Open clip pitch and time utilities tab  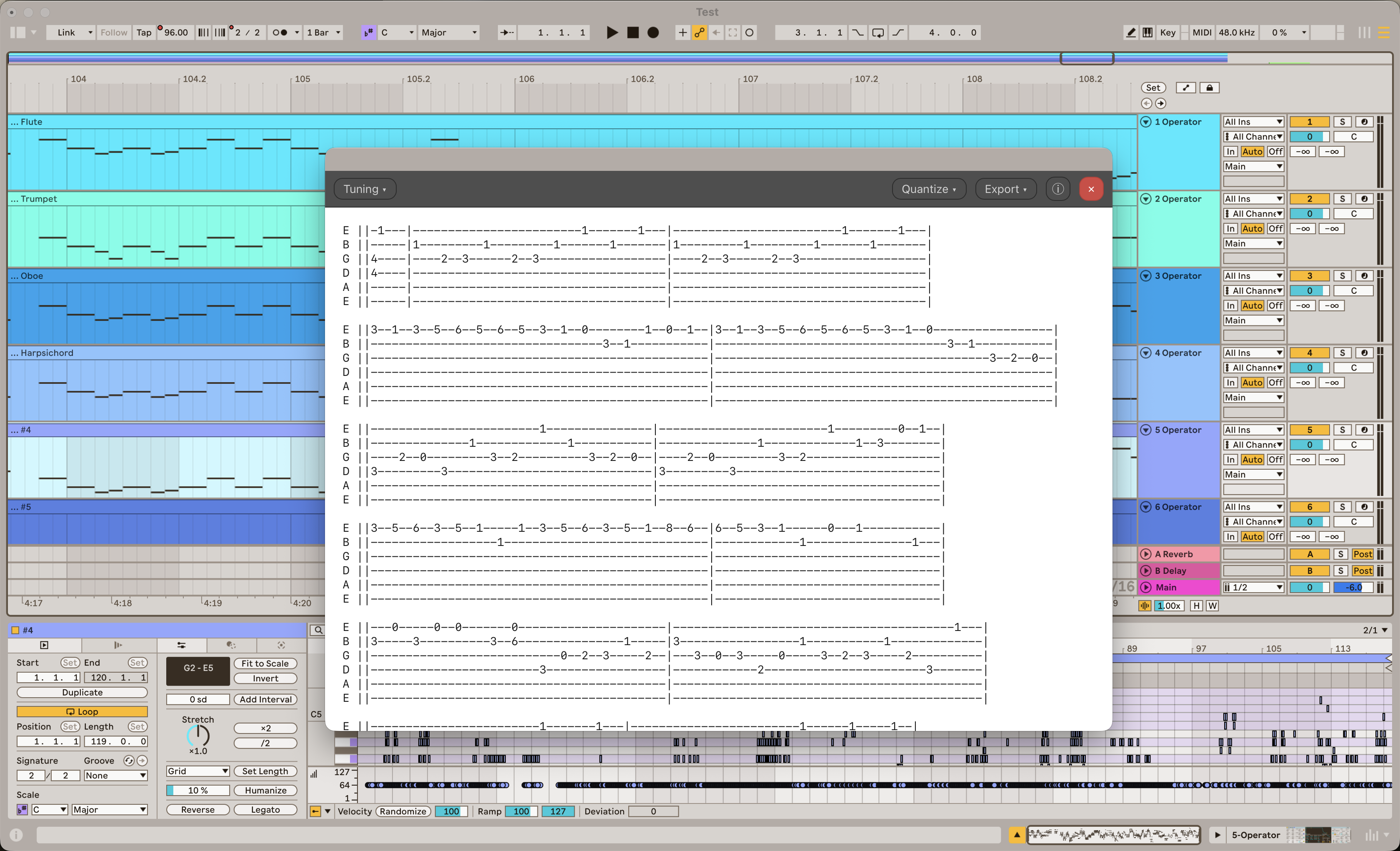click(181, 645)
